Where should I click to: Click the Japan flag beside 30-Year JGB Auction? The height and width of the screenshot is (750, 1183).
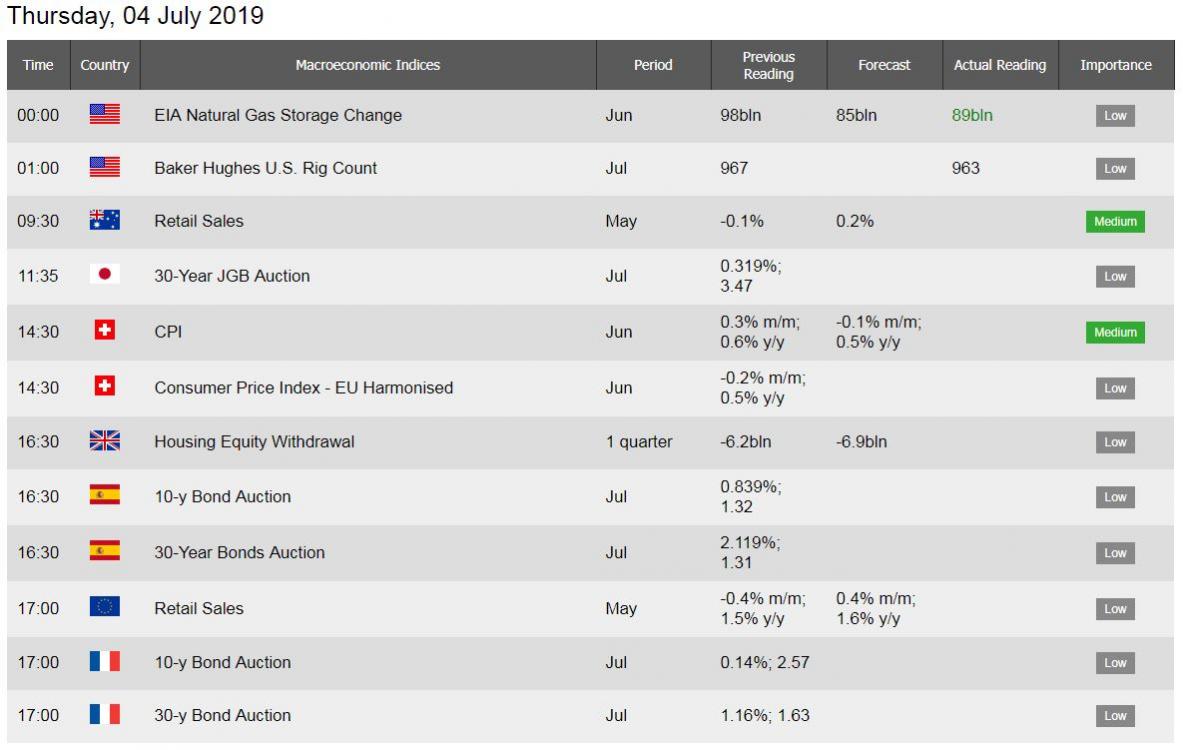coord(105,275)
